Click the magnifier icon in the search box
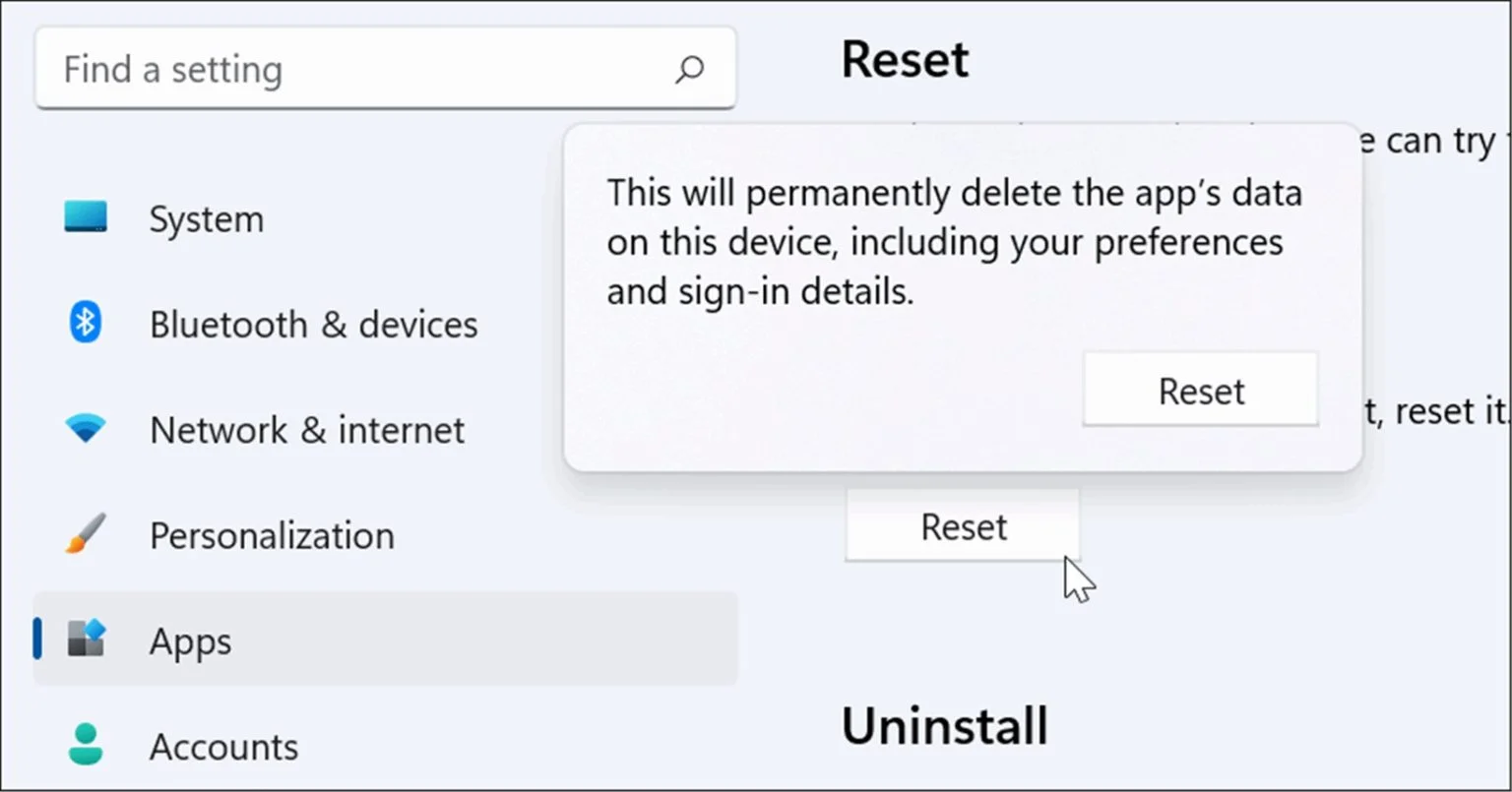 point(689,69)
